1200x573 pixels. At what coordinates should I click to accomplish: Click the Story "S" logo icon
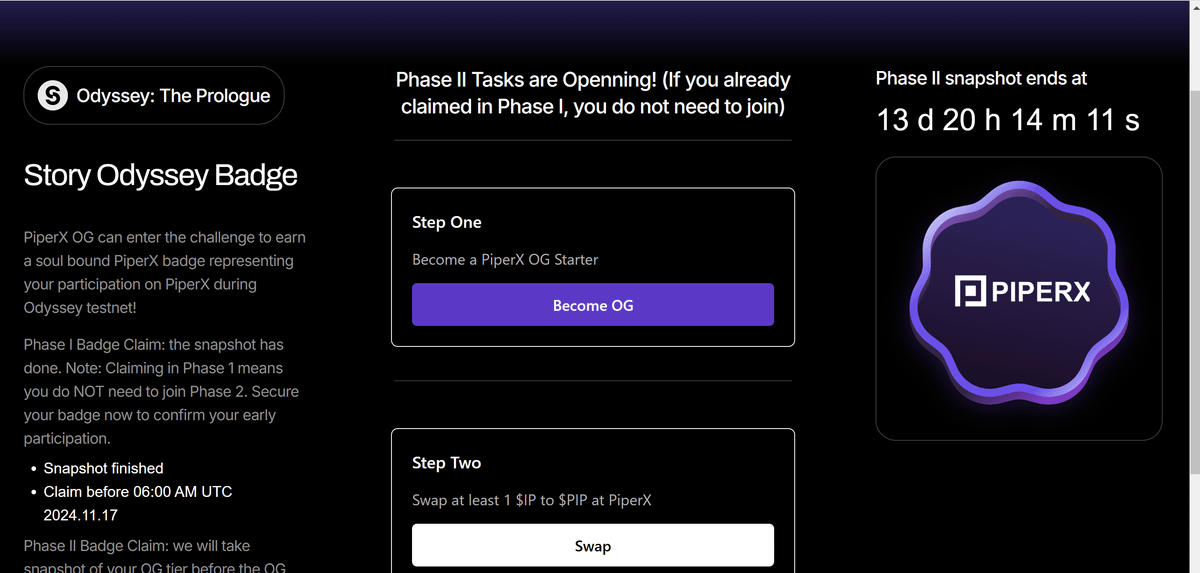[52, 96]
